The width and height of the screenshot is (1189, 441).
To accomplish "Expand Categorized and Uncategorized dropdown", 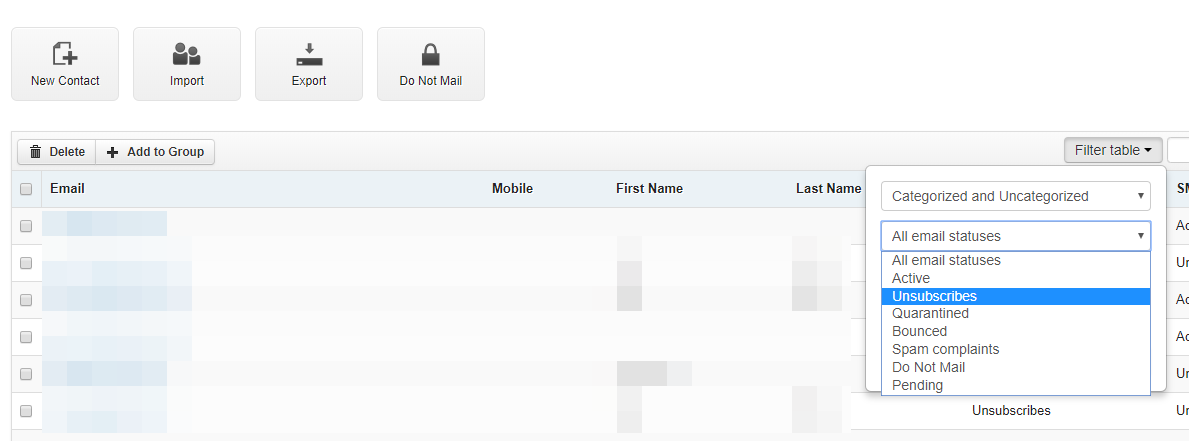I will [x=1015, y=196].
